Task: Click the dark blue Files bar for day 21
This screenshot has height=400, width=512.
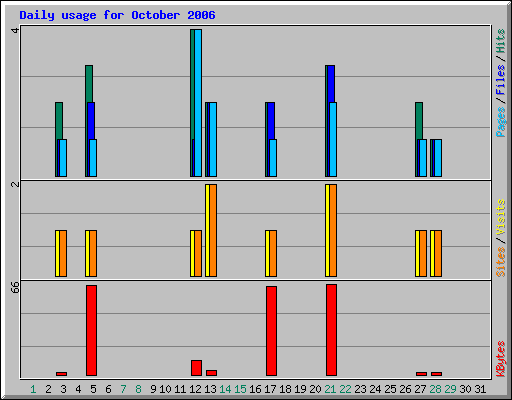Action: (x=331, y=84)
